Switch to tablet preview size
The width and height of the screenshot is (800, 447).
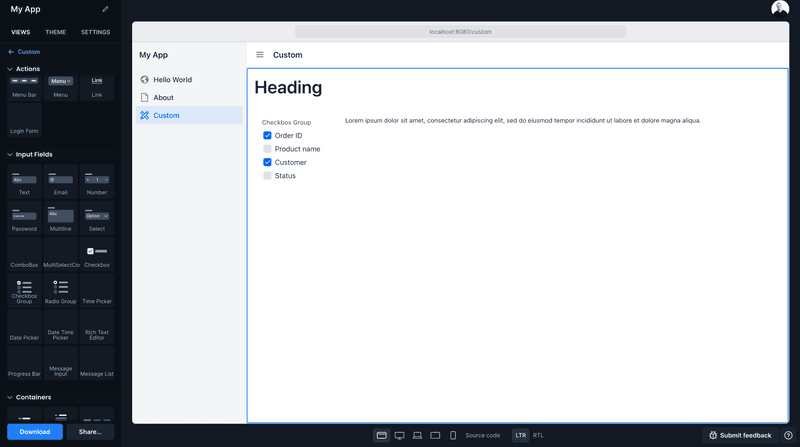(435, 435)
